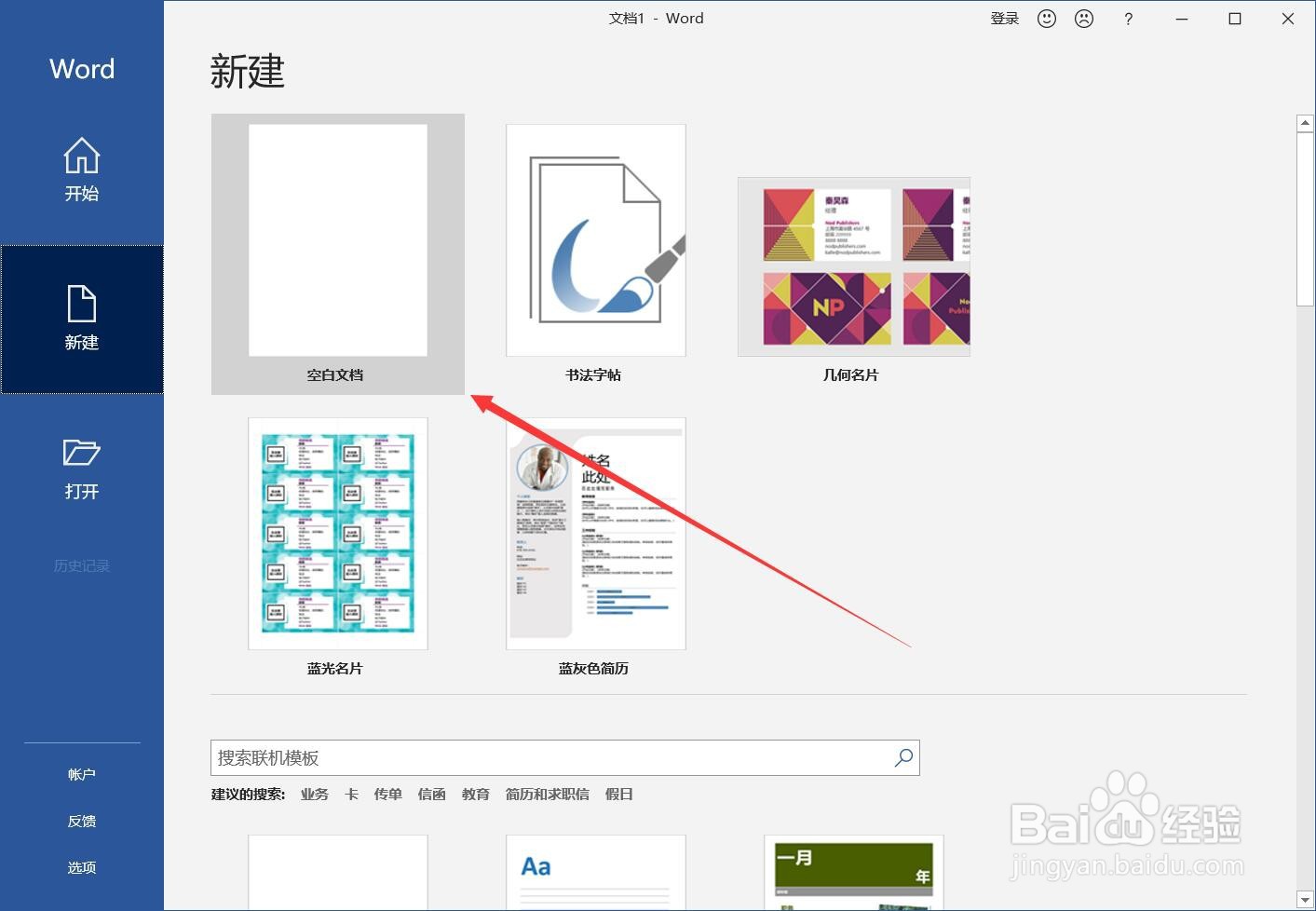Minimize the Word window
Image resolution: width=1316 pixels, height=911 pixels.
point(1182,19)
